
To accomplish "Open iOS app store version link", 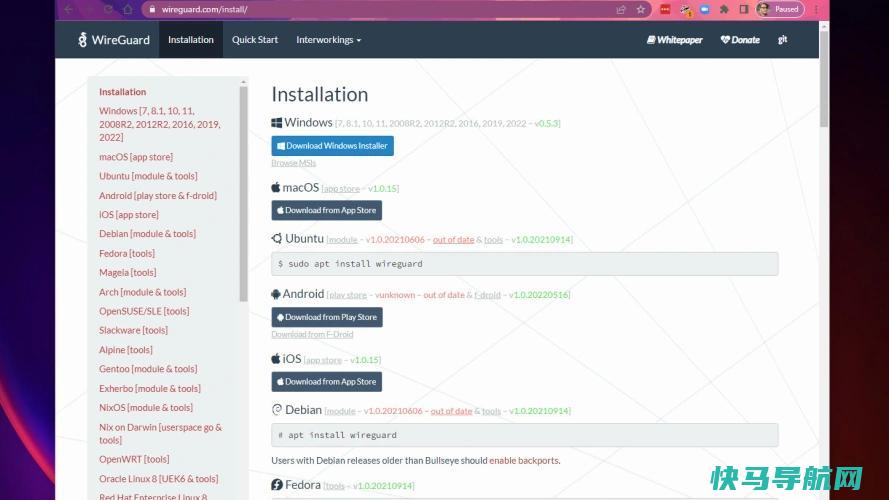I will pos(323,360).
